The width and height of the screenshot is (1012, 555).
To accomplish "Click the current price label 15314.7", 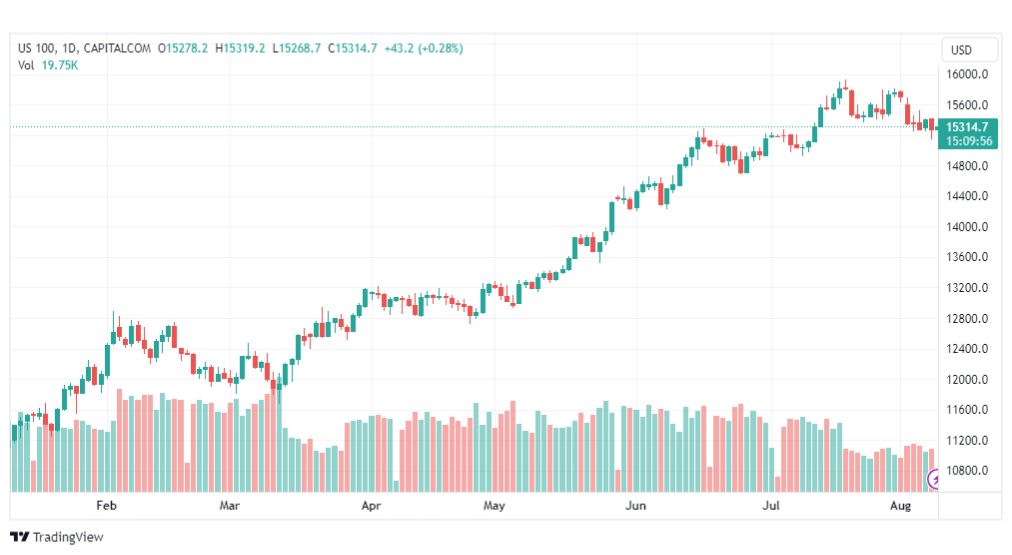I will click(967, 127).
